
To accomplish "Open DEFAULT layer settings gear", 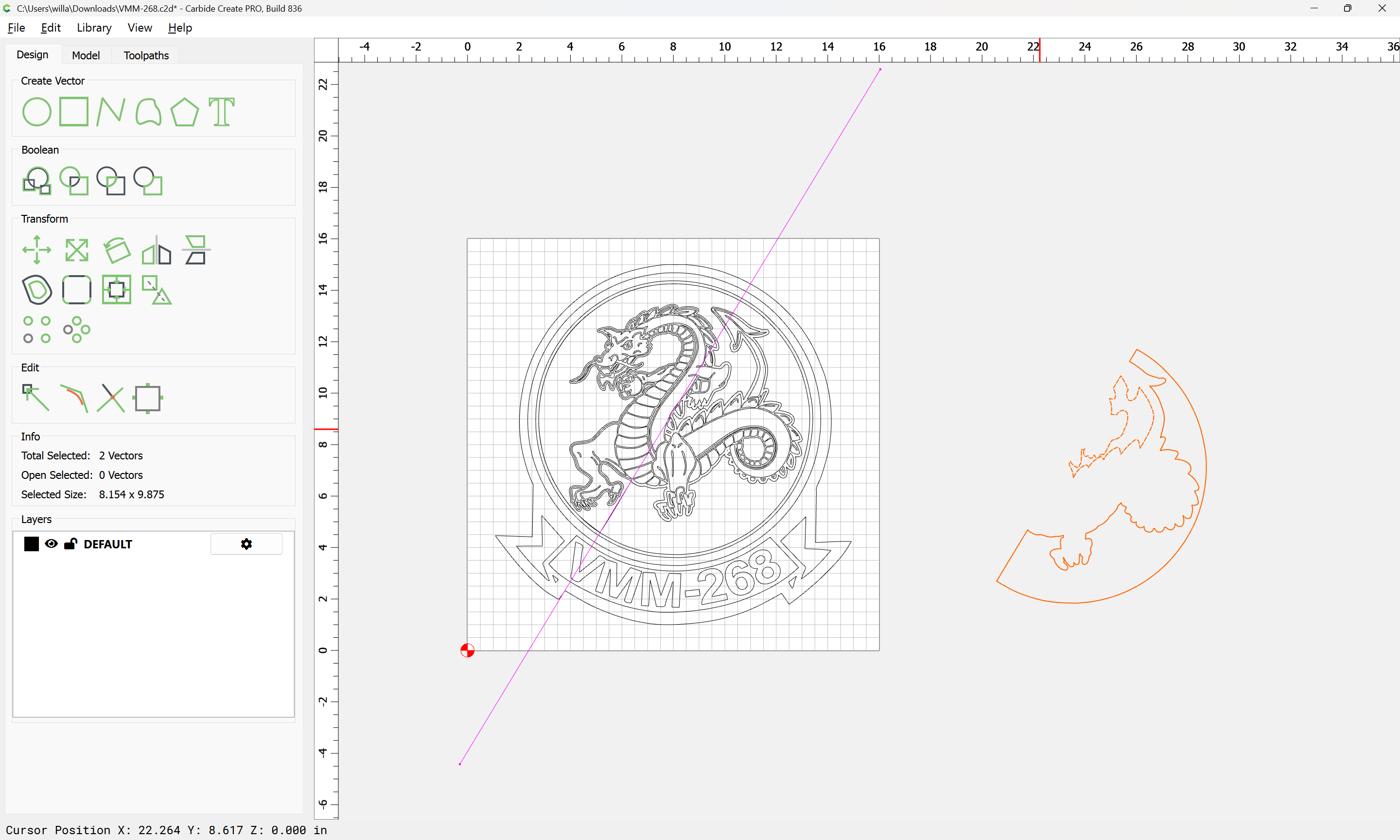I will (x=246, y=544).
